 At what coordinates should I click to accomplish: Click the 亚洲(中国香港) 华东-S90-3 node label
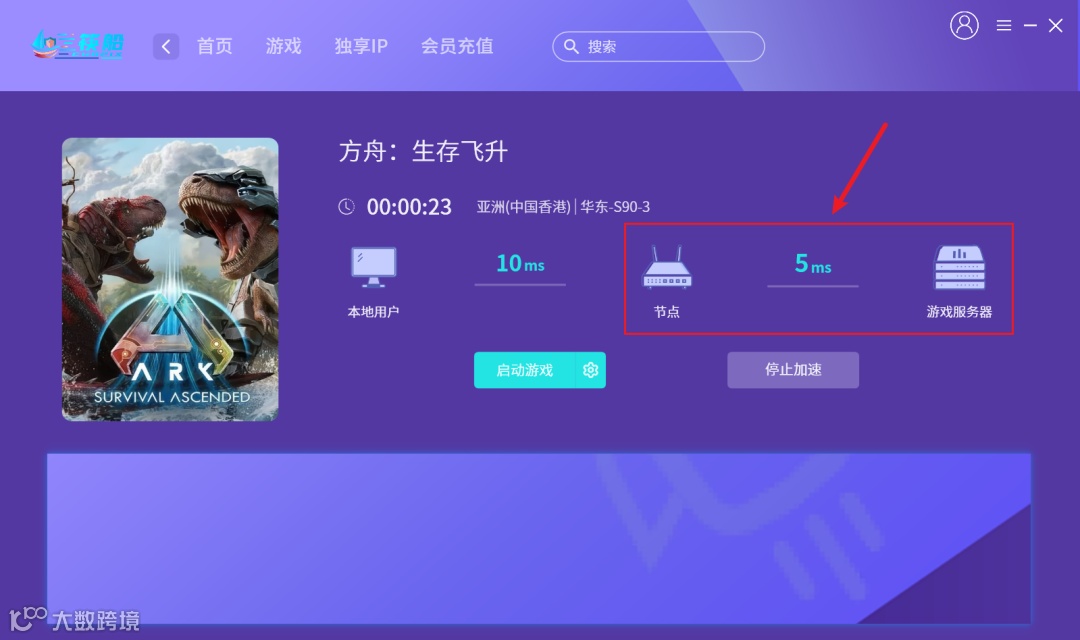tap(563, 207)
